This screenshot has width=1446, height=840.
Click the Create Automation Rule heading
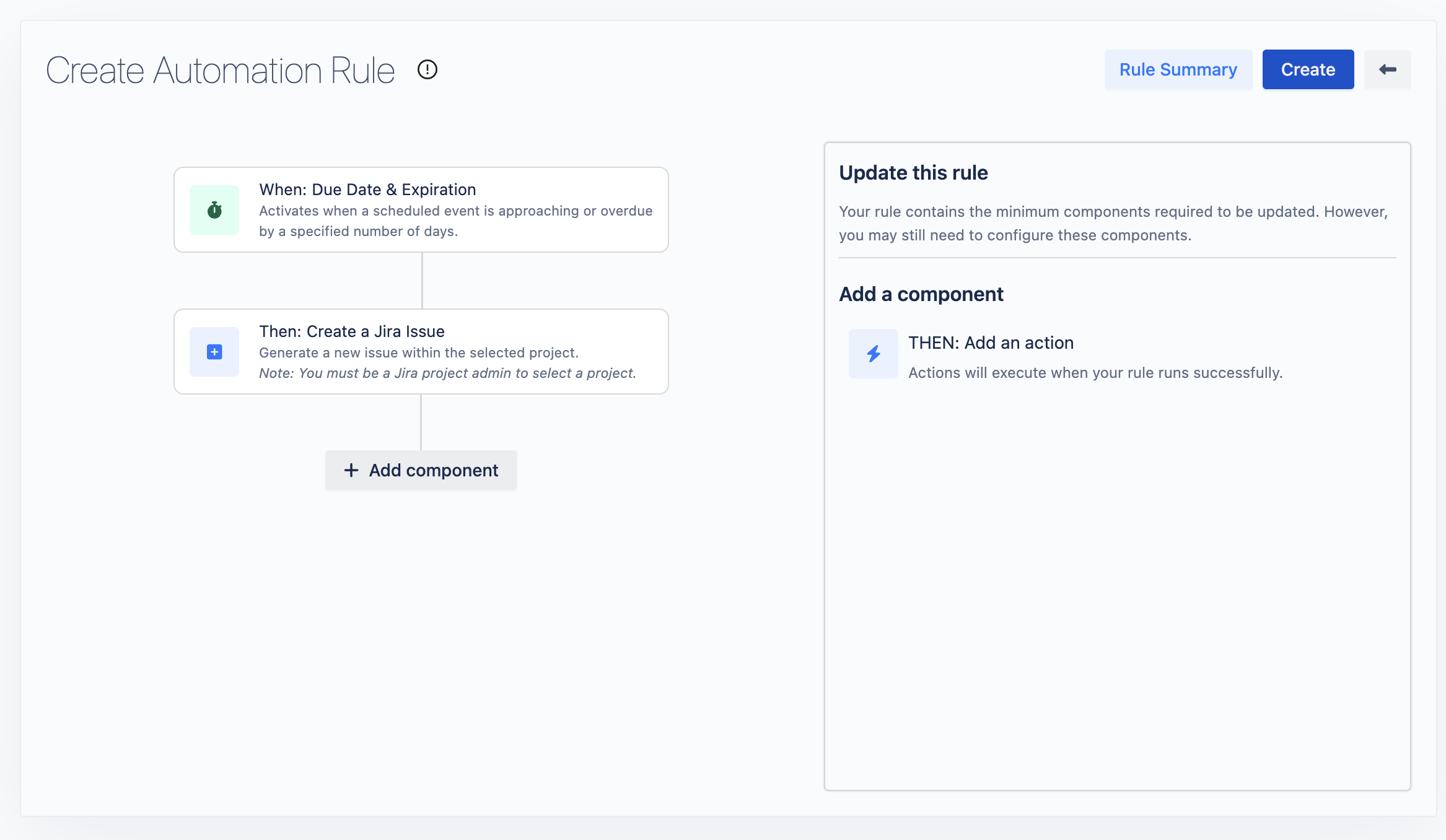pos(221,70)
